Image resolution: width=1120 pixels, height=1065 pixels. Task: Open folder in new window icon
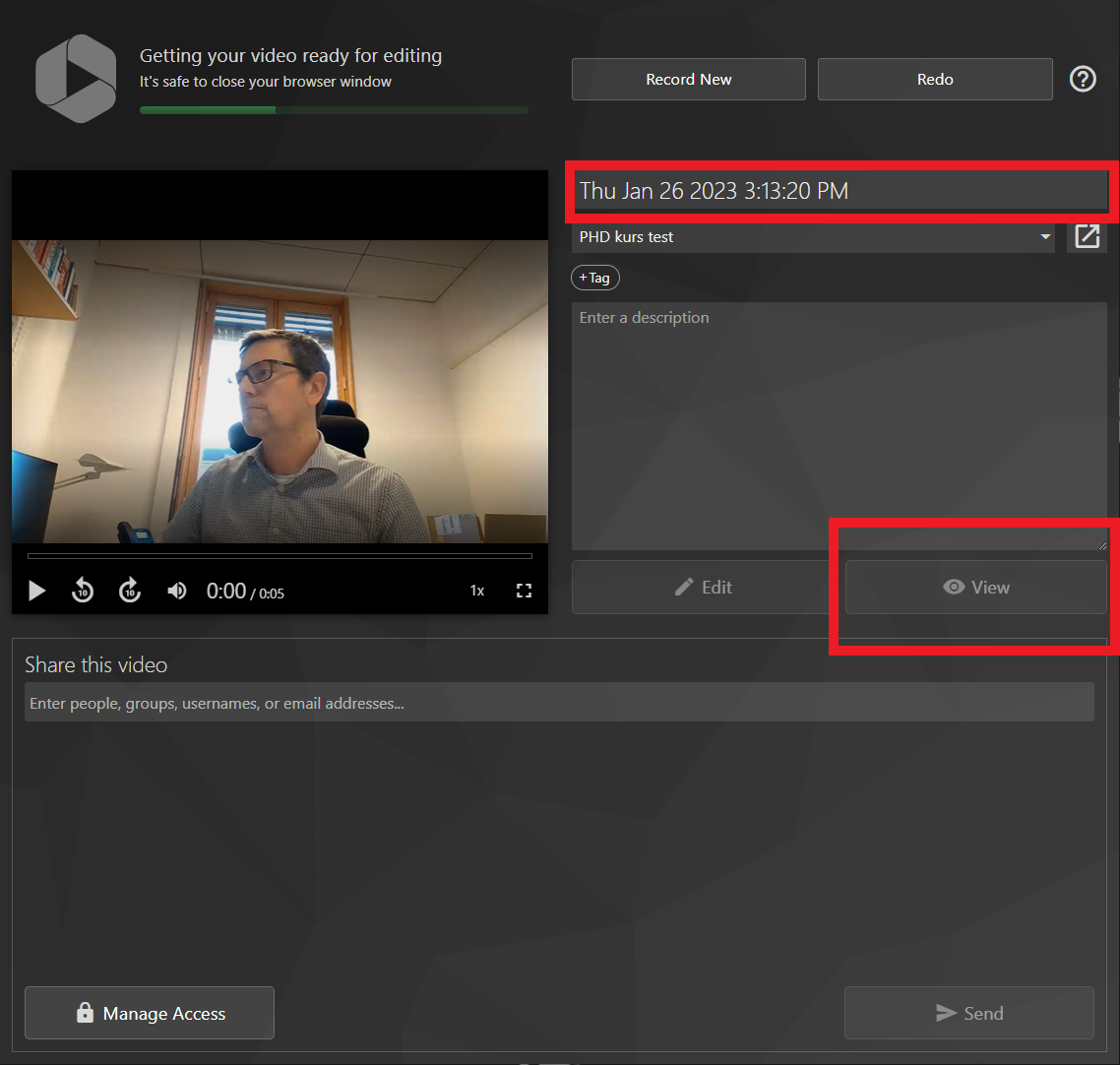coord(1087,236)
